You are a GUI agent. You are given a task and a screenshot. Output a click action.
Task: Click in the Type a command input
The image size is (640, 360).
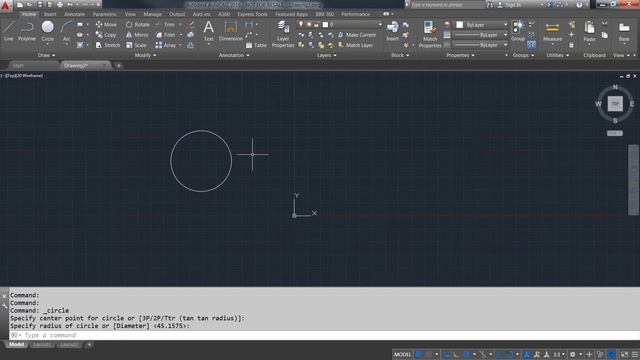pyautogui.click(x=324, y=335)
